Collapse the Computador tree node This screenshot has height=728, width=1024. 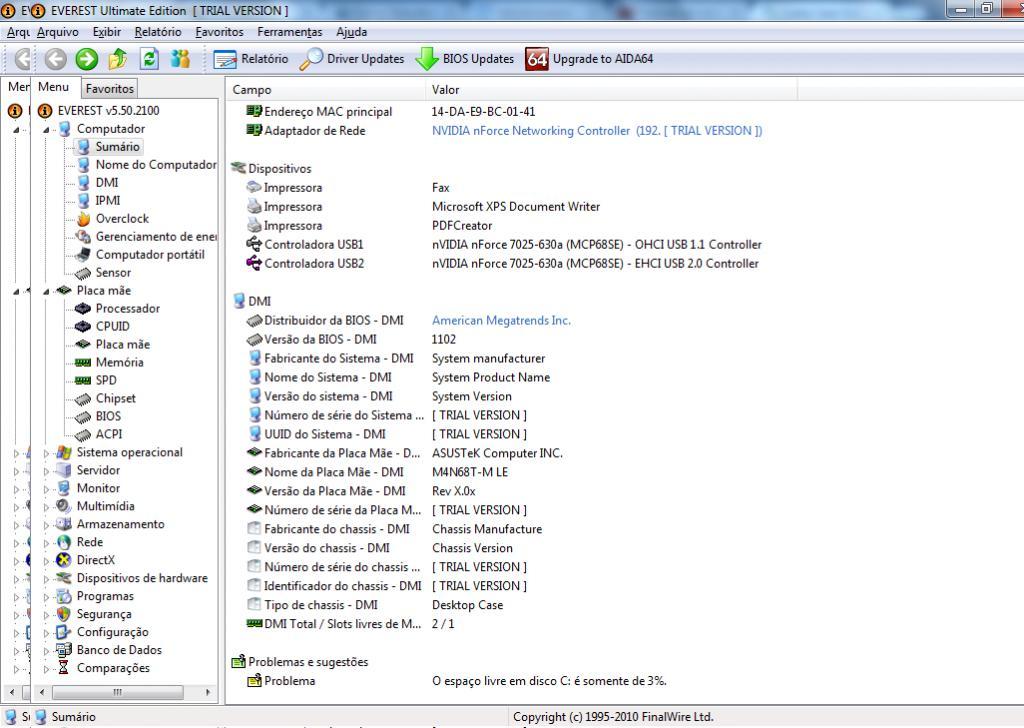(x=46, y=130)
